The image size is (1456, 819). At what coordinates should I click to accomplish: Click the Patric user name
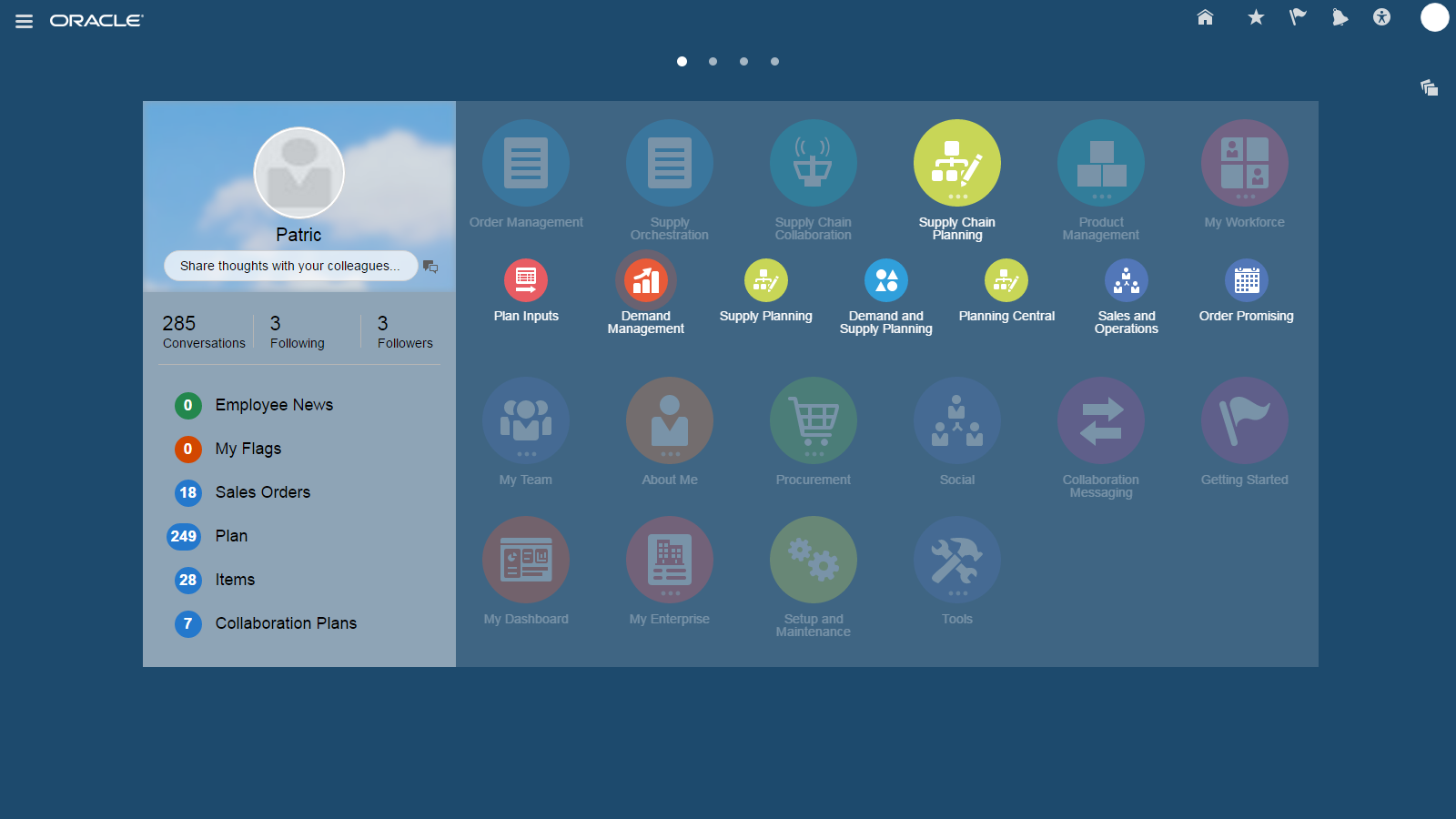[x=298, y=235]
